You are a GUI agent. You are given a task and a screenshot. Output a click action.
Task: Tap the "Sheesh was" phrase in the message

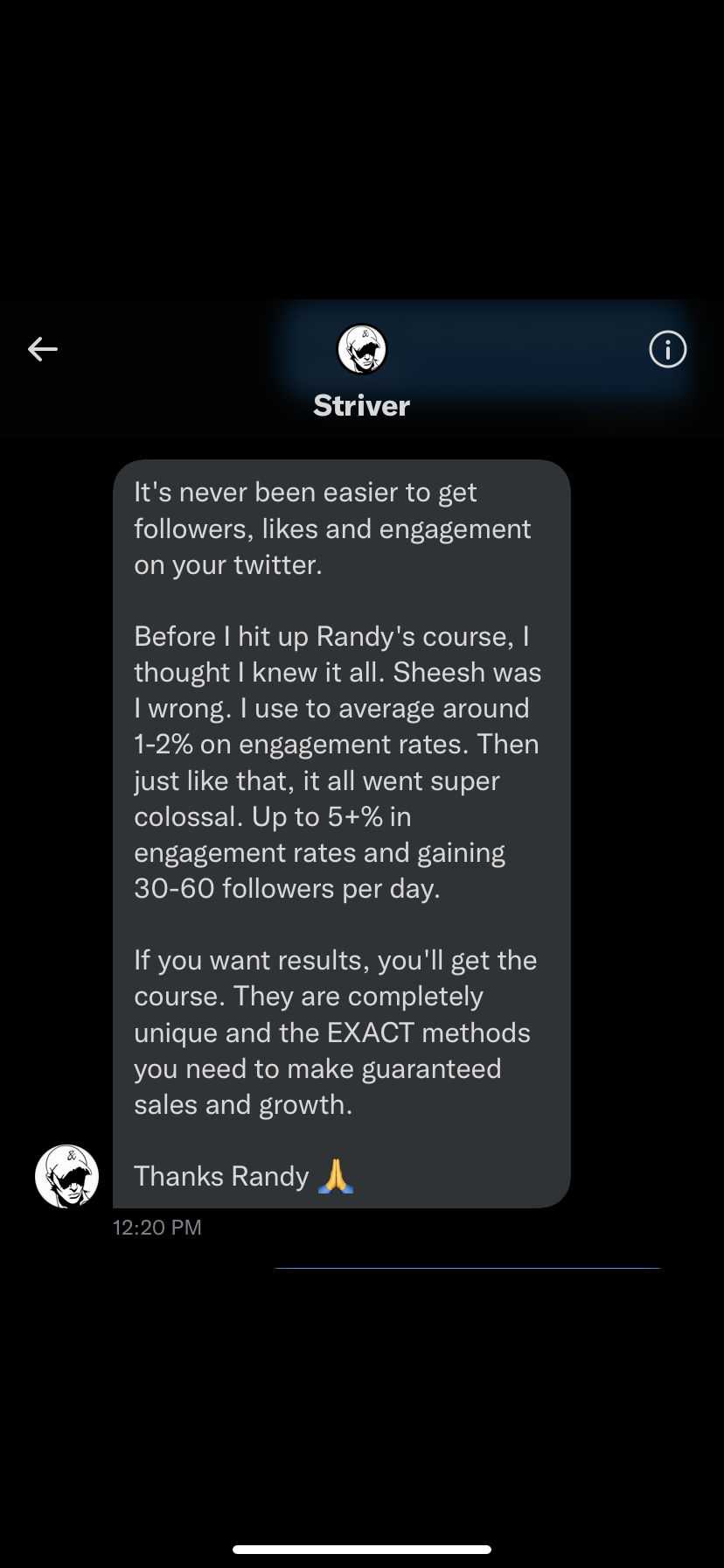point(467,672)
